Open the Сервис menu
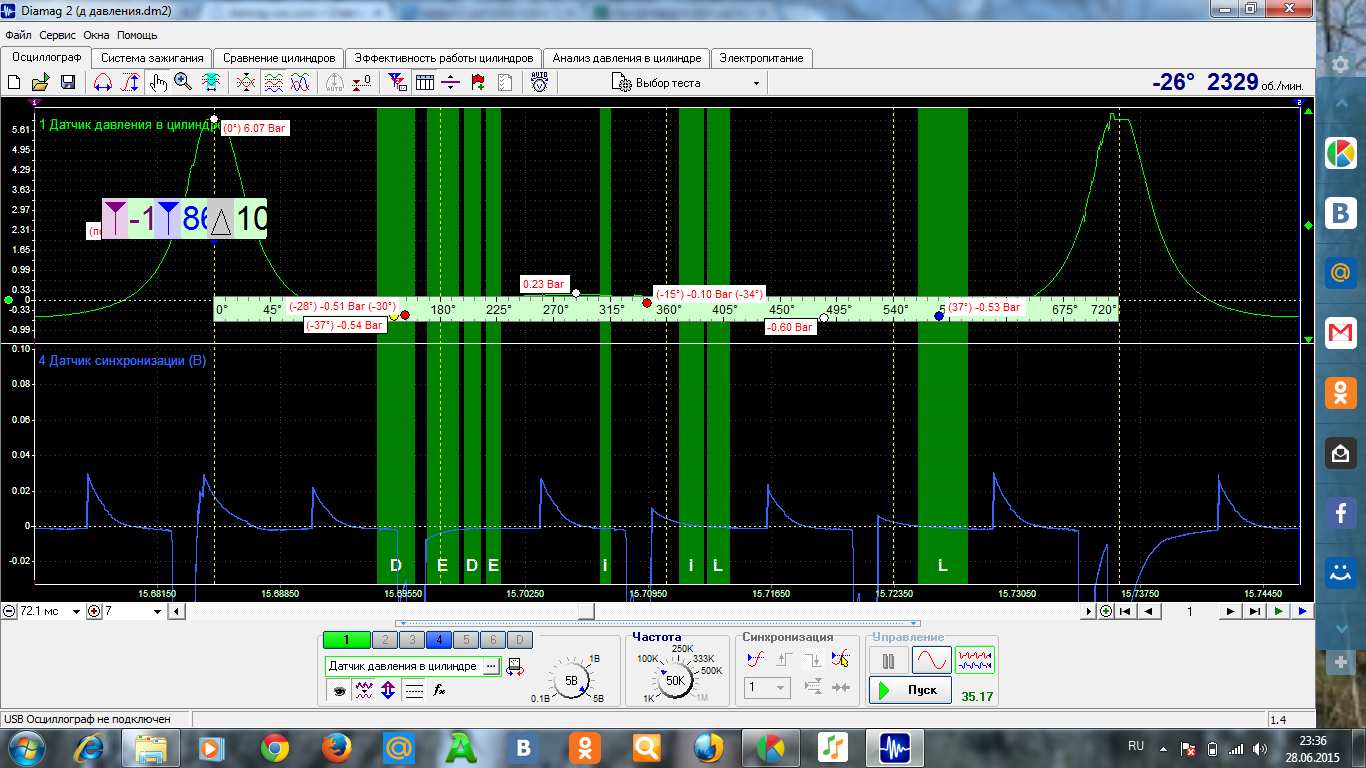The height and width of the screenshot is (768, 1366). click(58, 35)
